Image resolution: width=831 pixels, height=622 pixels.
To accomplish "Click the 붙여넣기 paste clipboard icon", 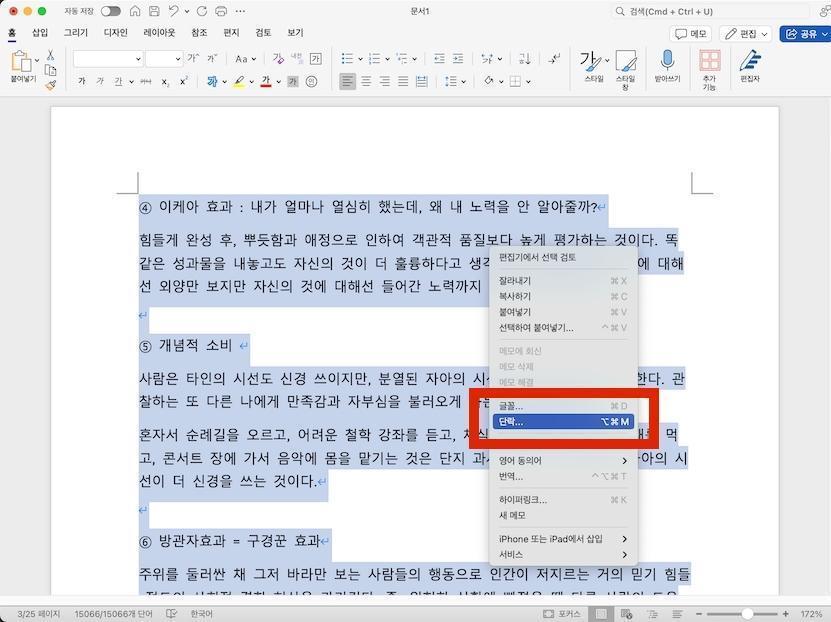I will click(x=21, y=61).
